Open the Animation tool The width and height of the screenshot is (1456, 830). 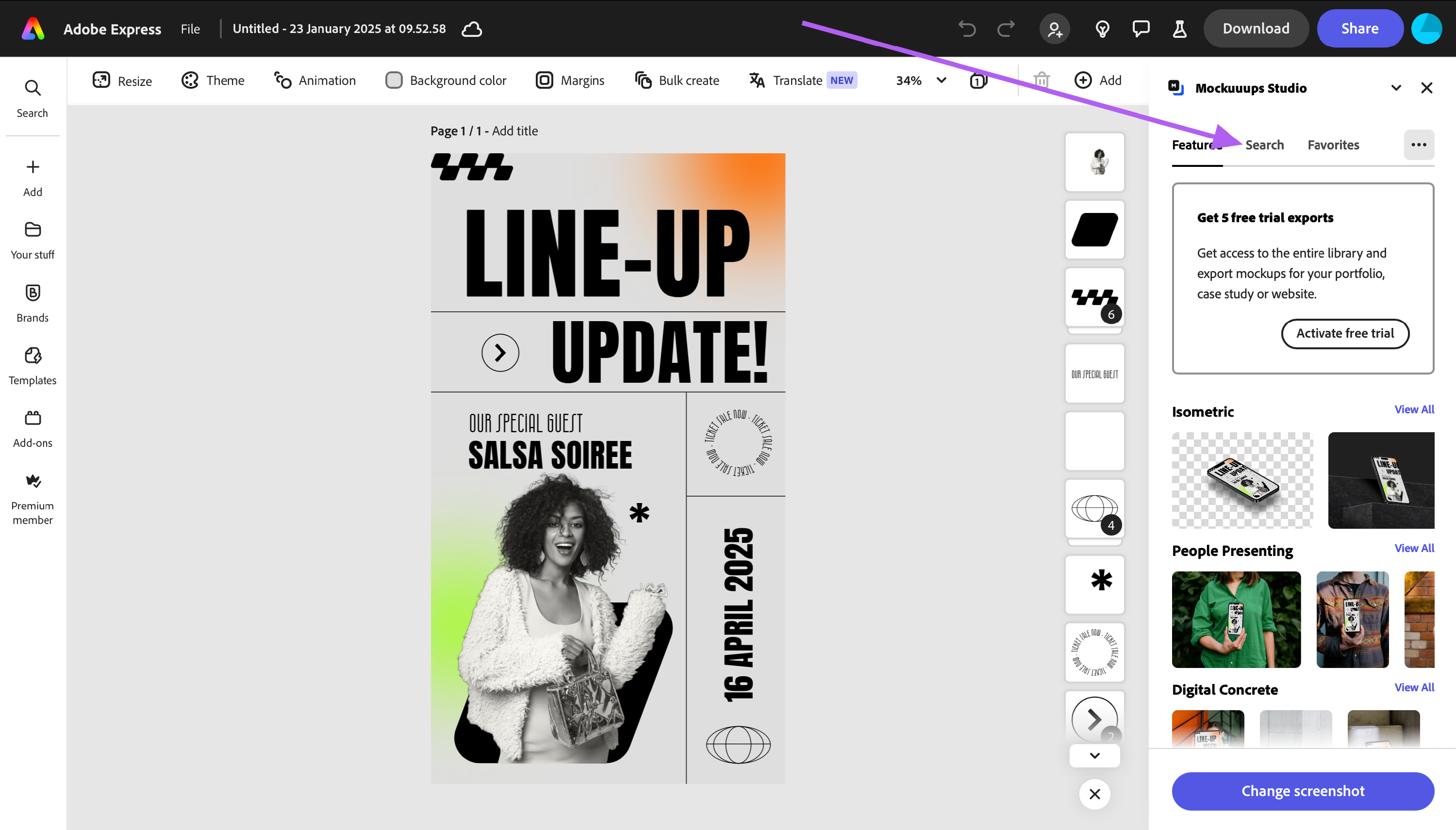coord(315,81)
